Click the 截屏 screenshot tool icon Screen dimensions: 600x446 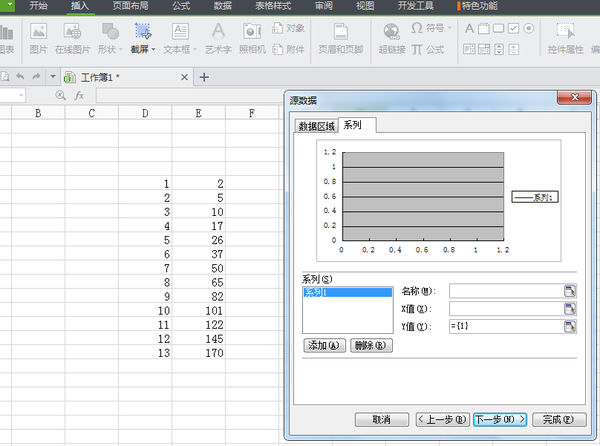[x=142, y=32]
